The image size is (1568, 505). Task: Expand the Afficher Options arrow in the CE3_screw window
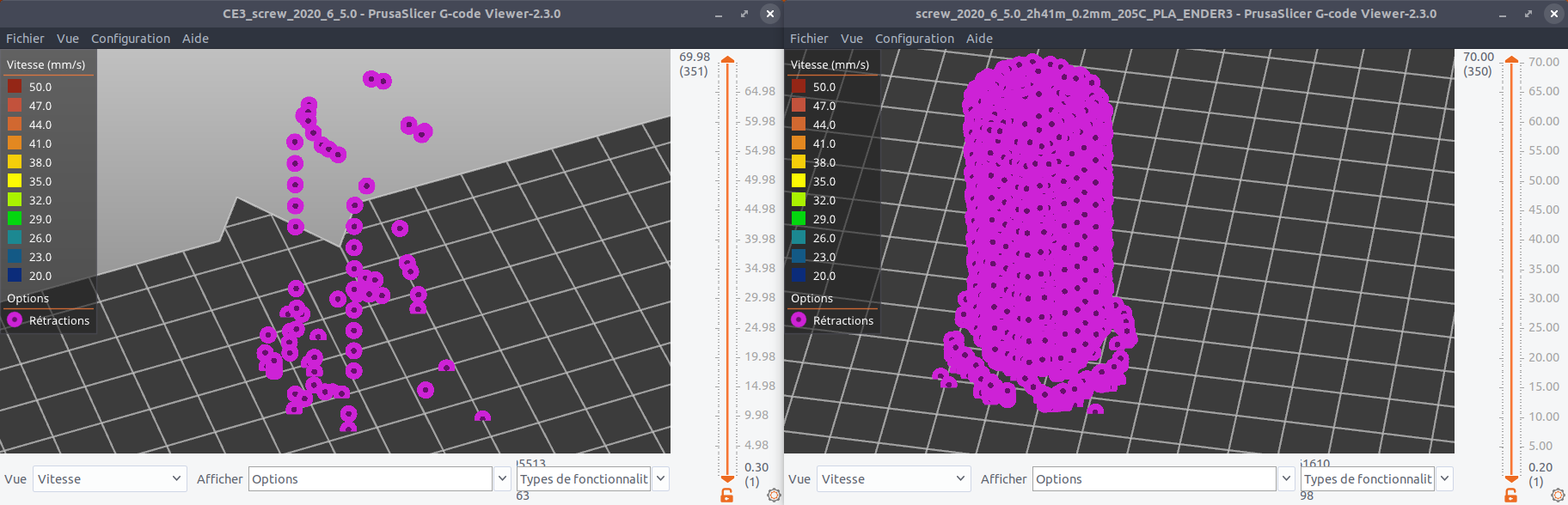pyautogui.click(x=503, y=479)
